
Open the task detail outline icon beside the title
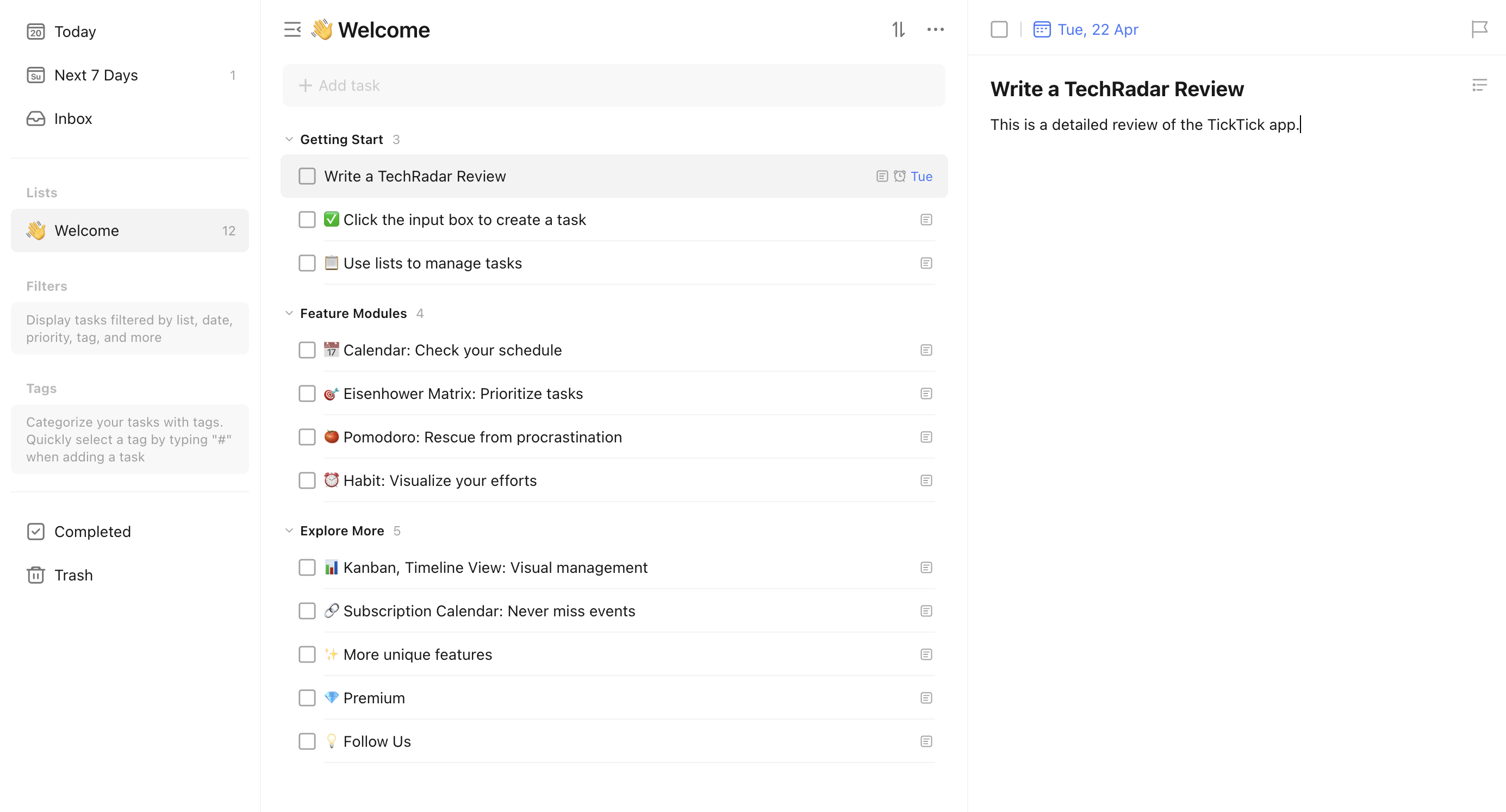click(1479, 85)
